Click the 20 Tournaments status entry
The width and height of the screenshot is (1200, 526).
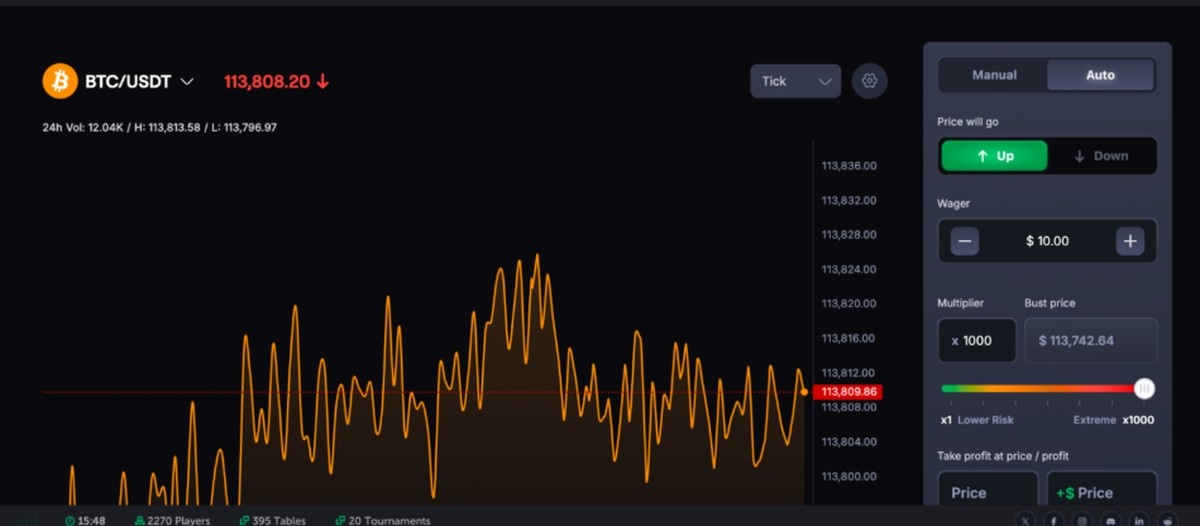tap(382, 521)
